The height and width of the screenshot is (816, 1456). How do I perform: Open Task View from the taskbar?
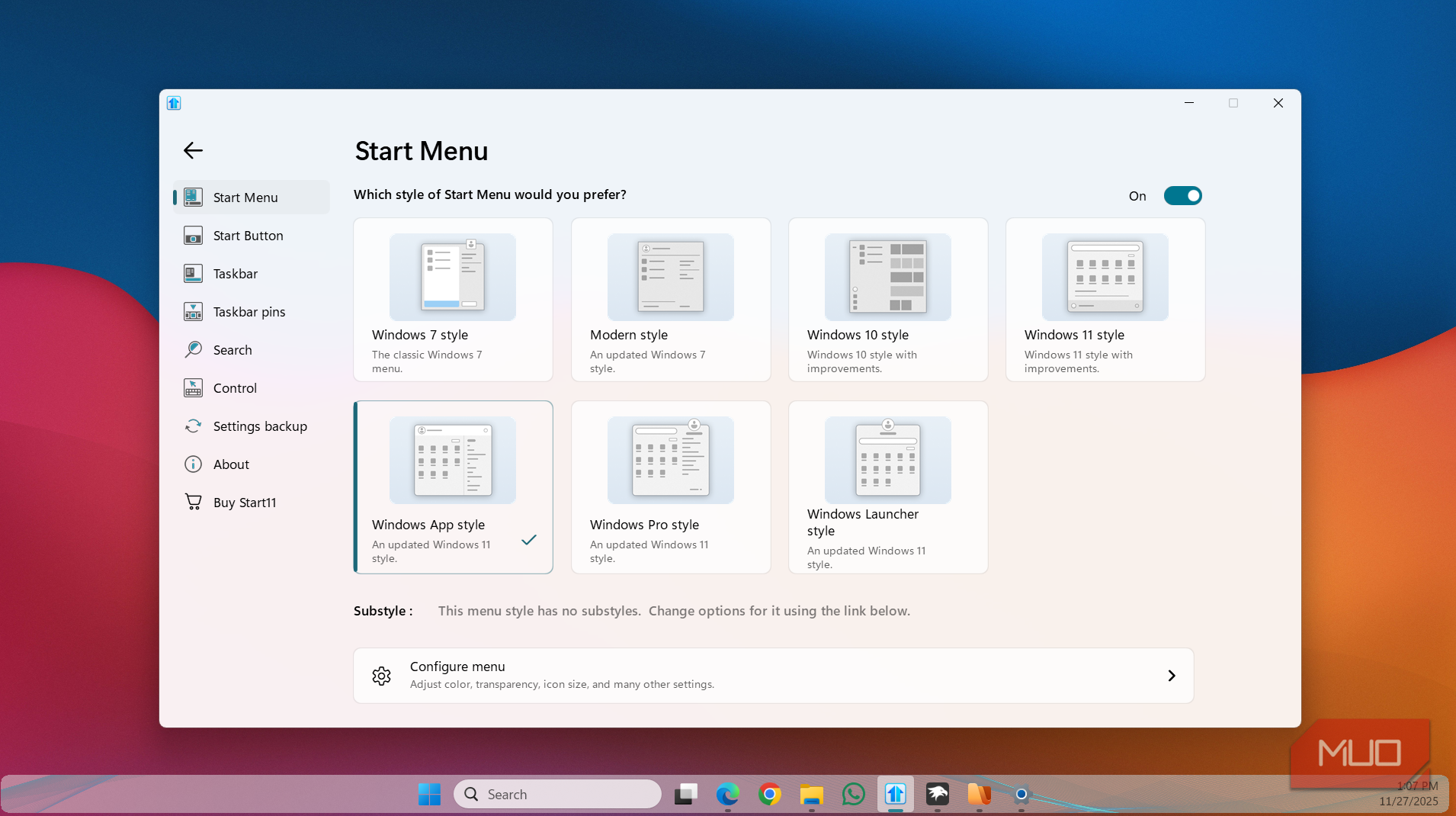point(686,795)
